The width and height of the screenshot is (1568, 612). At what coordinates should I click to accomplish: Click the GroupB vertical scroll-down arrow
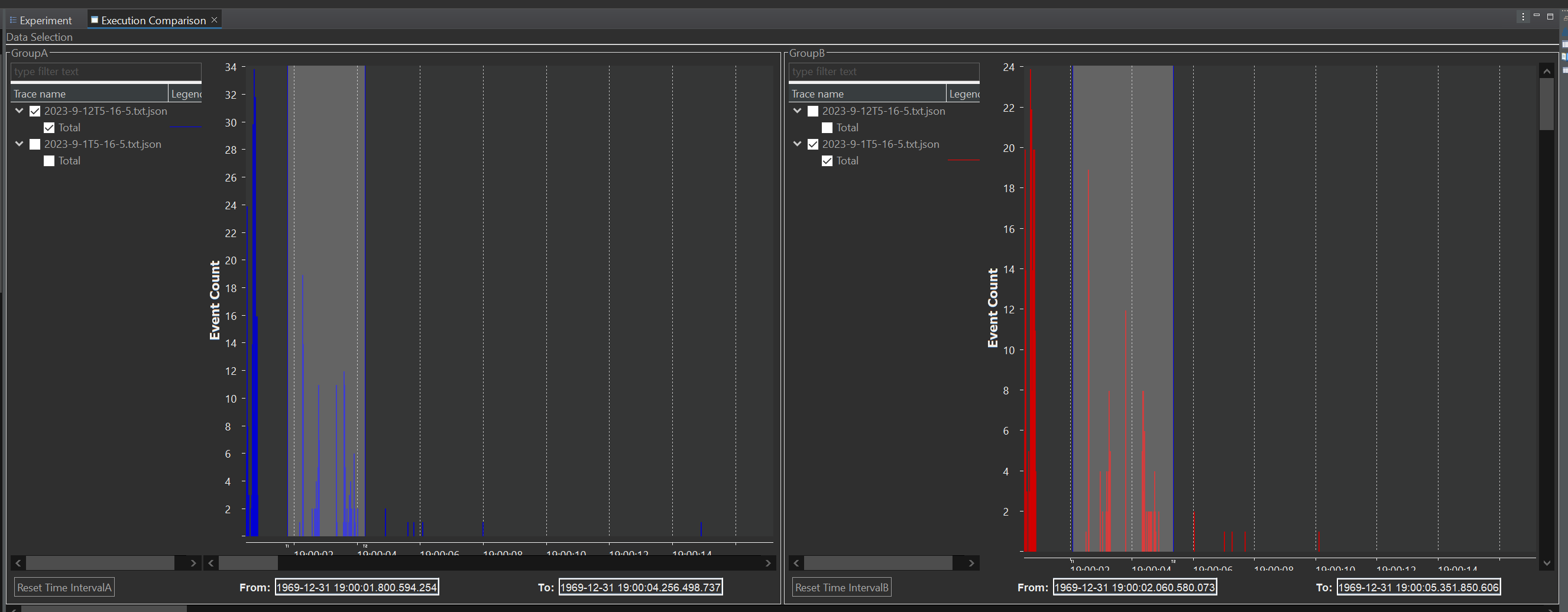click(x=1546, y=564)
